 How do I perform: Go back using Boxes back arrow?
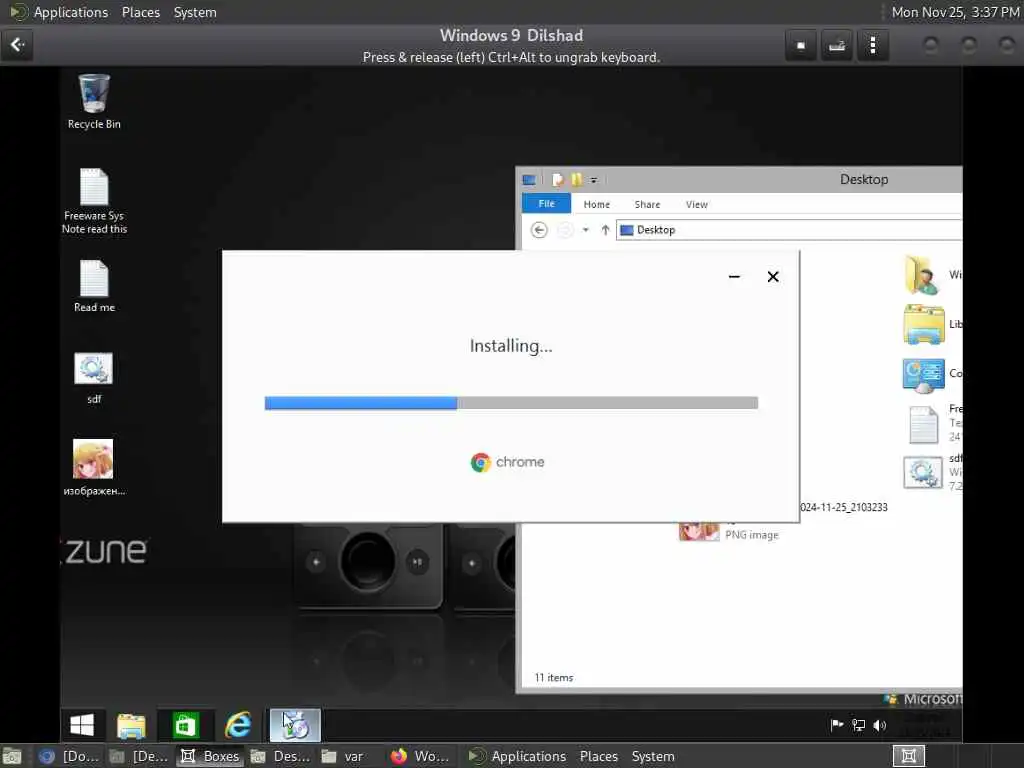(x=18, y=45)
